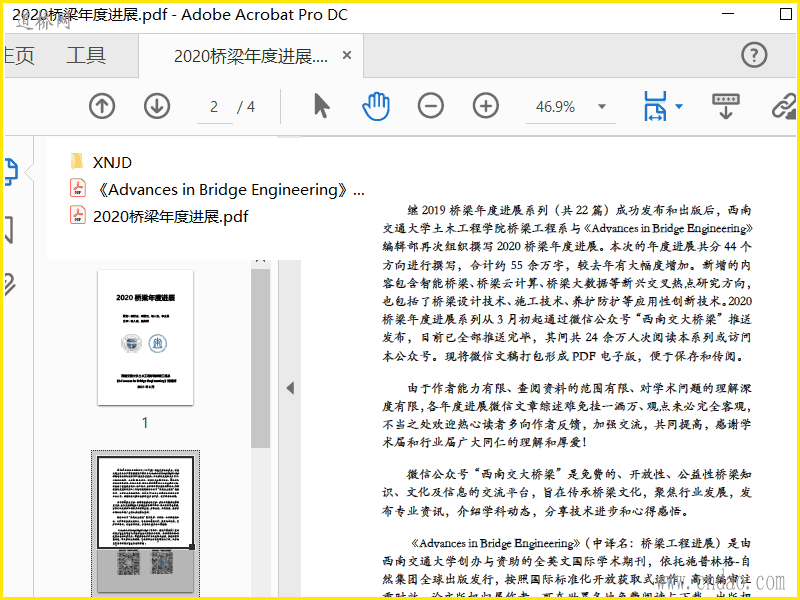Open the bookmarks sidebar icon
Screen dimensions: 800x600
[9, 230]
